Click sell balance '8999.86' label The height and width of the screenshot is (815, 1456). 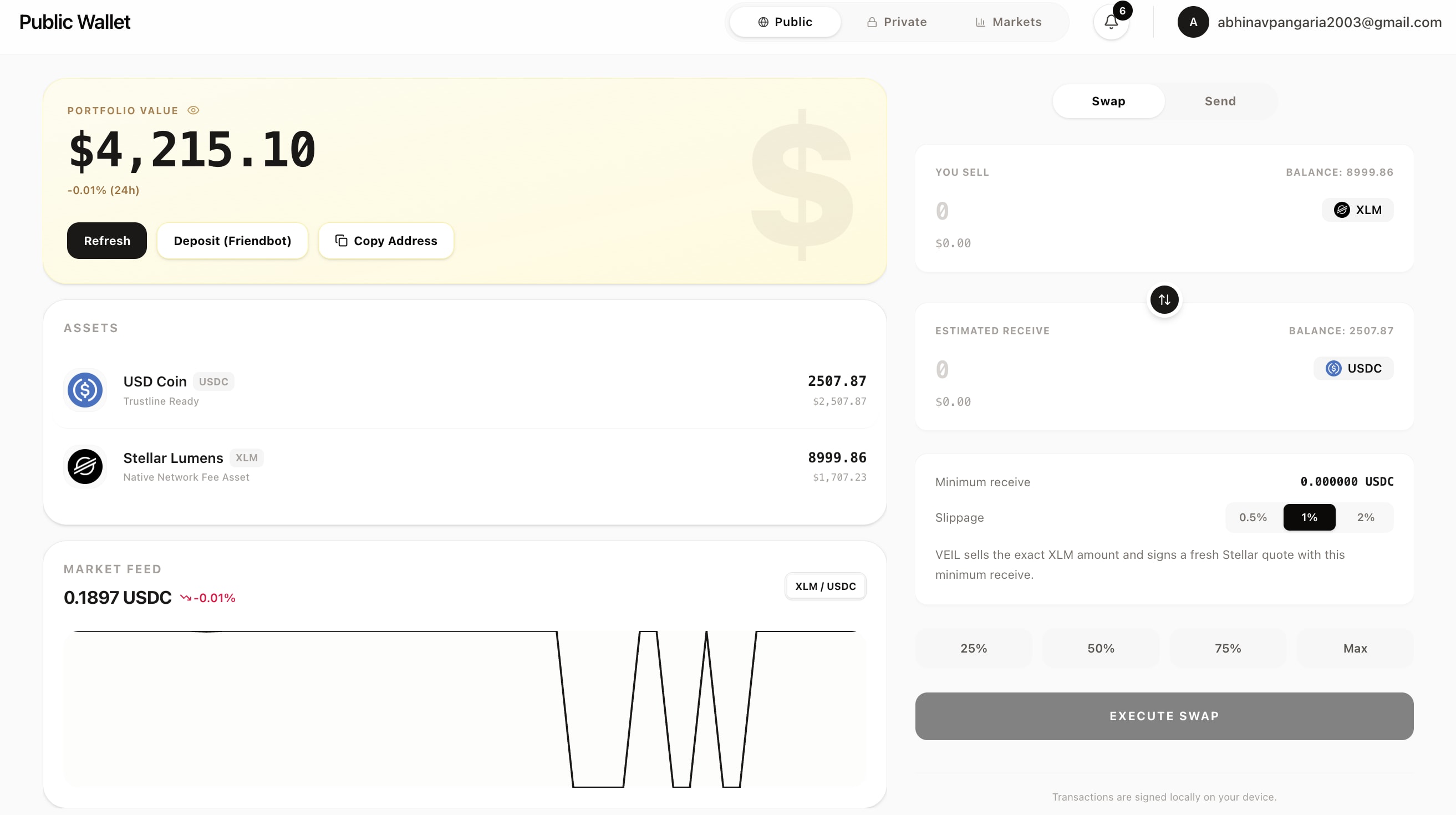1340,172
